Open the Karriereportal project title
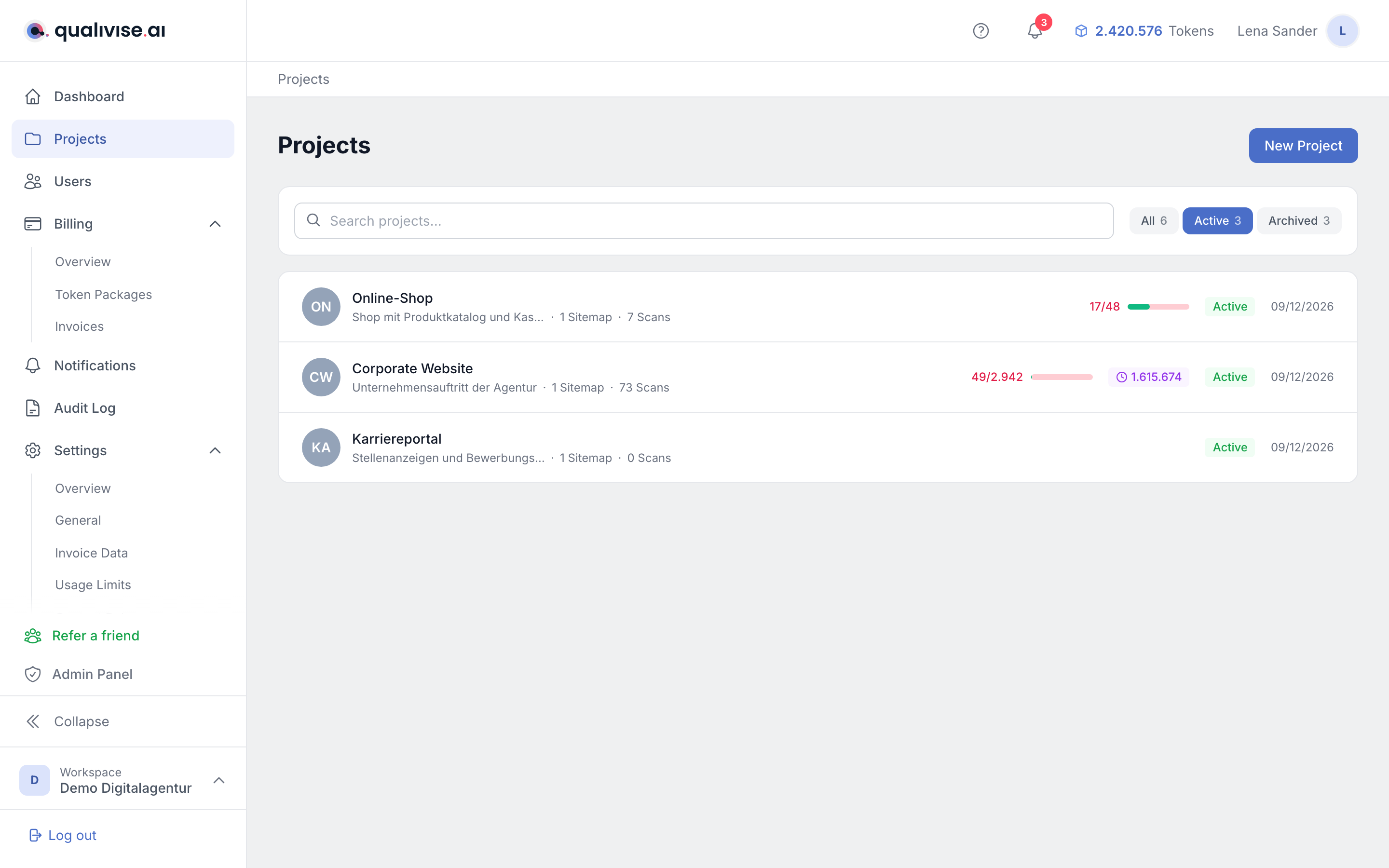This screenshot has height=868, width=1389. click(396, 439)
